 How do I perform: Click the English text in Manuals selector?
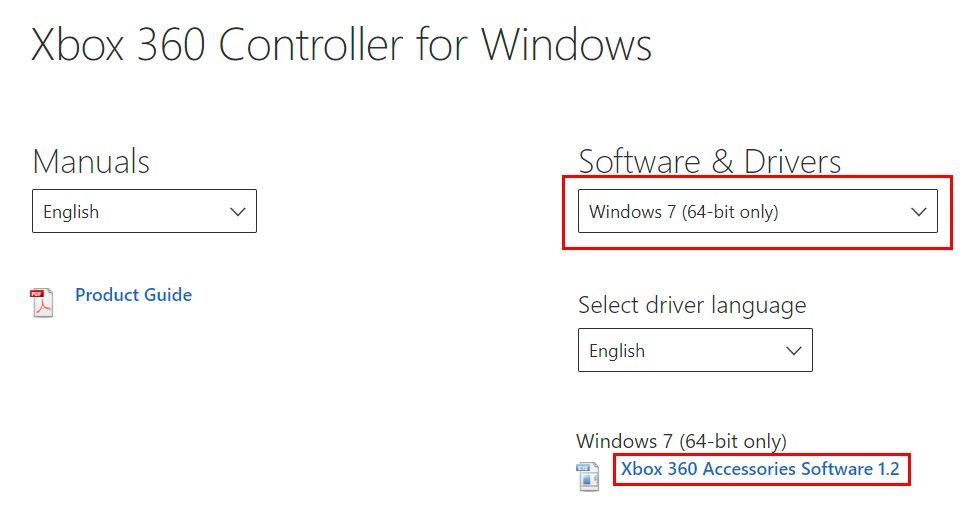pyautogui.click(x=71, y=212)
